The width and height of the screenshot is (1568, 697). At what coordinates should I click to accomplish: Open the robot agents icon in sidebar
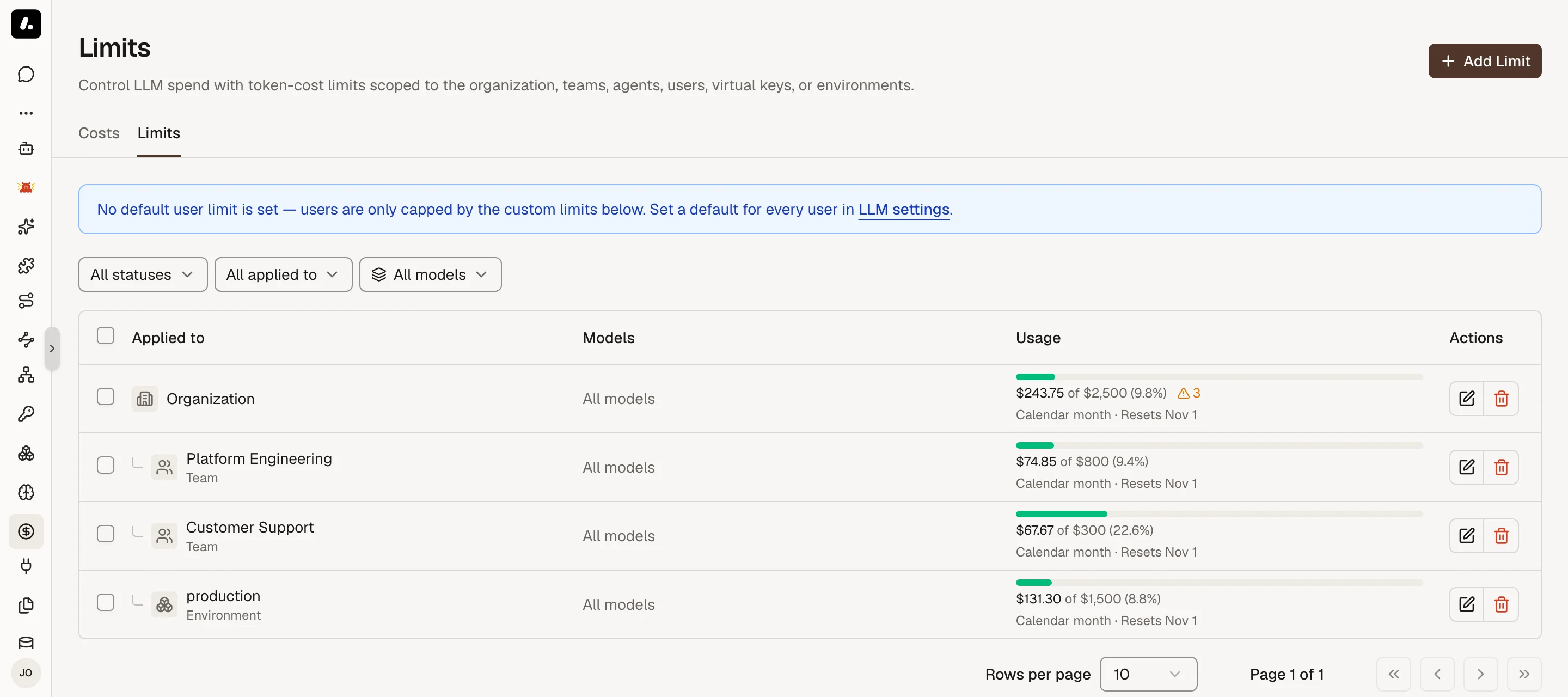pos(26,149)
